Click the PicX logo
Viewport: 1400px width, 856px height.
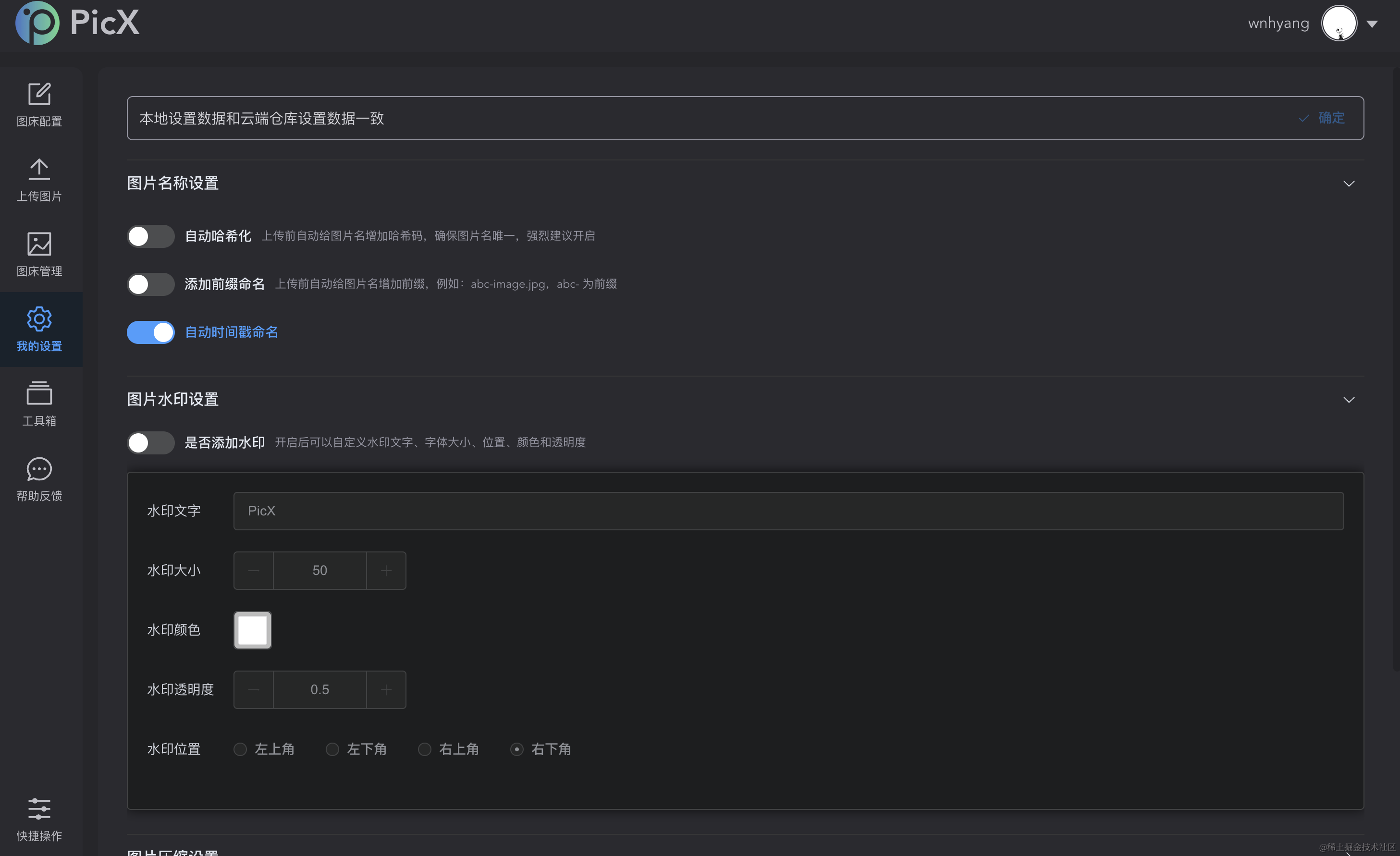tap(76, 23)
